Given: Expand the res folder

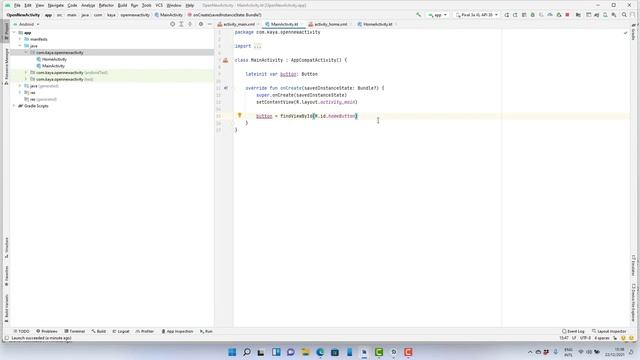Looking at the screenshot, I should pyautogui.click(x=20, y=93).
